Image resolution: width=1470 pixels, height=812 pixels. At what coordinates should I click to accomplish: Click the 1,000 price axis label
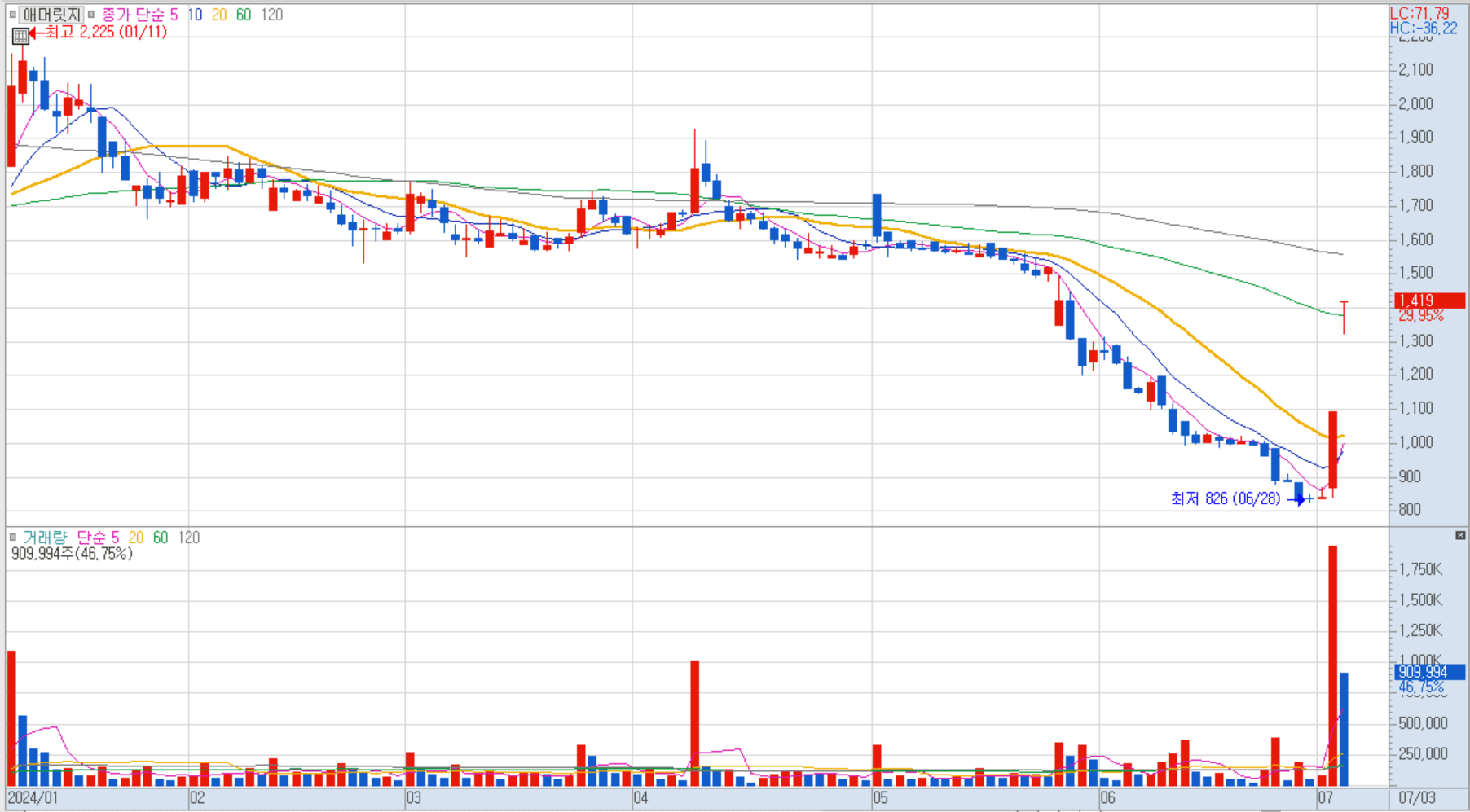pos(1415,442)
